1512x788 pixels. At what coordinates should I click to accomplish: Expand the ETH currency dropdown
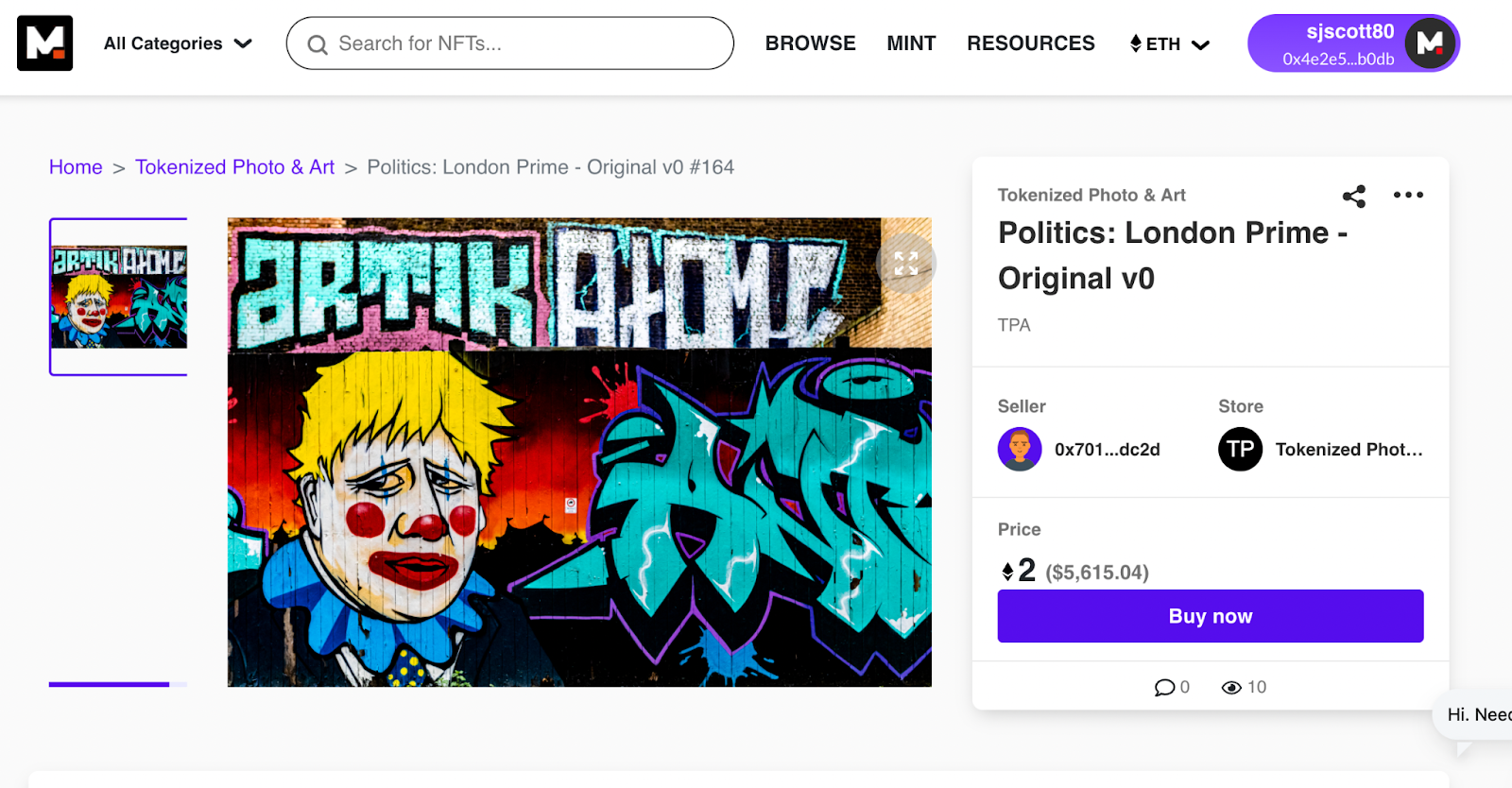[1169, 44]
